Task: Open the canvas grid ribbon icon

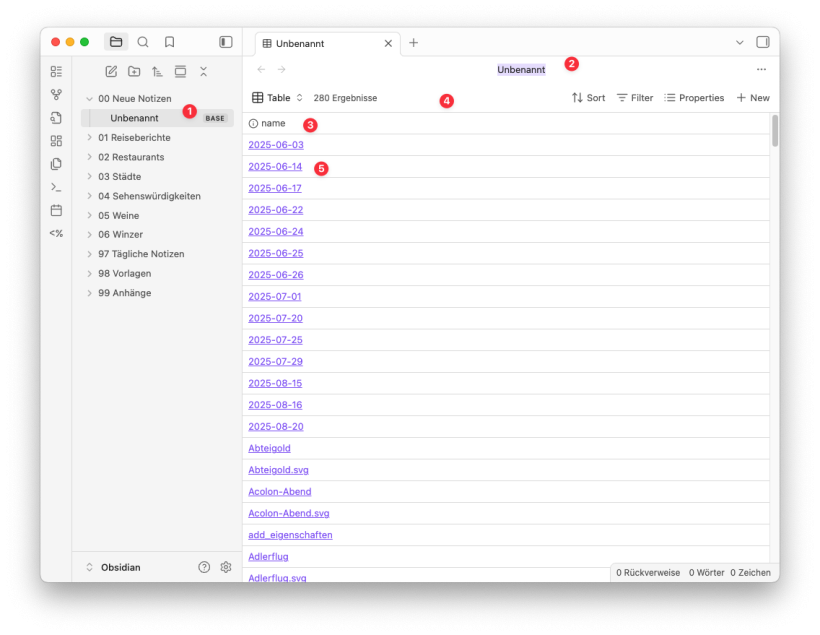Action: point(56,141)
